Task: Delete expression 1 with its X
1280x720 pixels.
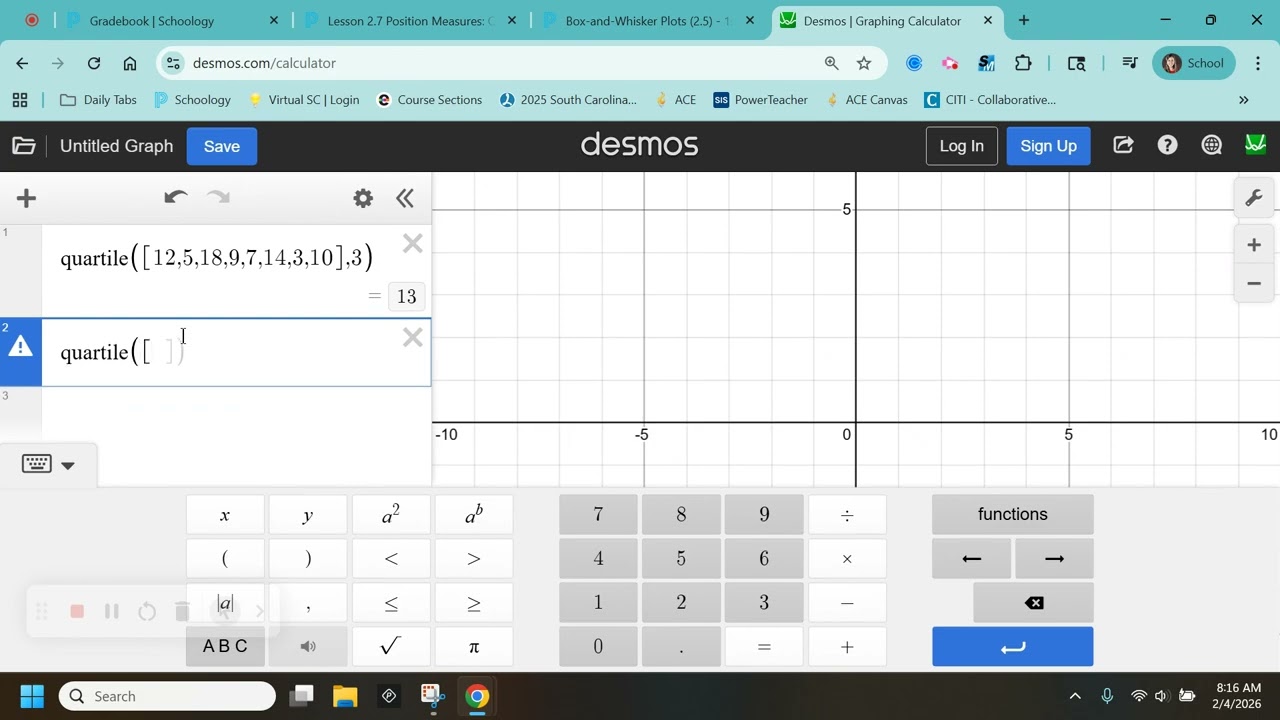Action: (x=413, y=244)
